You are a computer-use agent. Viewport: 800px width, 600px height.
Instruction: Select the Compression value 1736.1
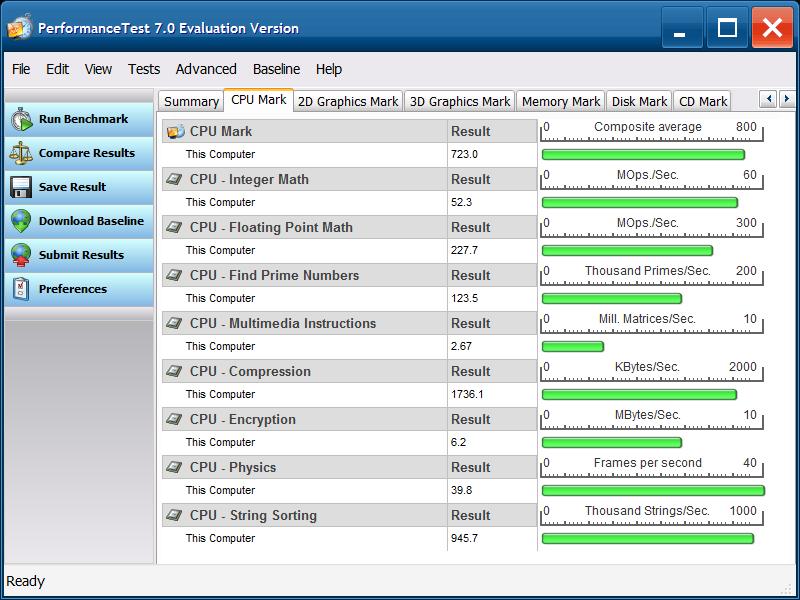[x=467, y=394]
